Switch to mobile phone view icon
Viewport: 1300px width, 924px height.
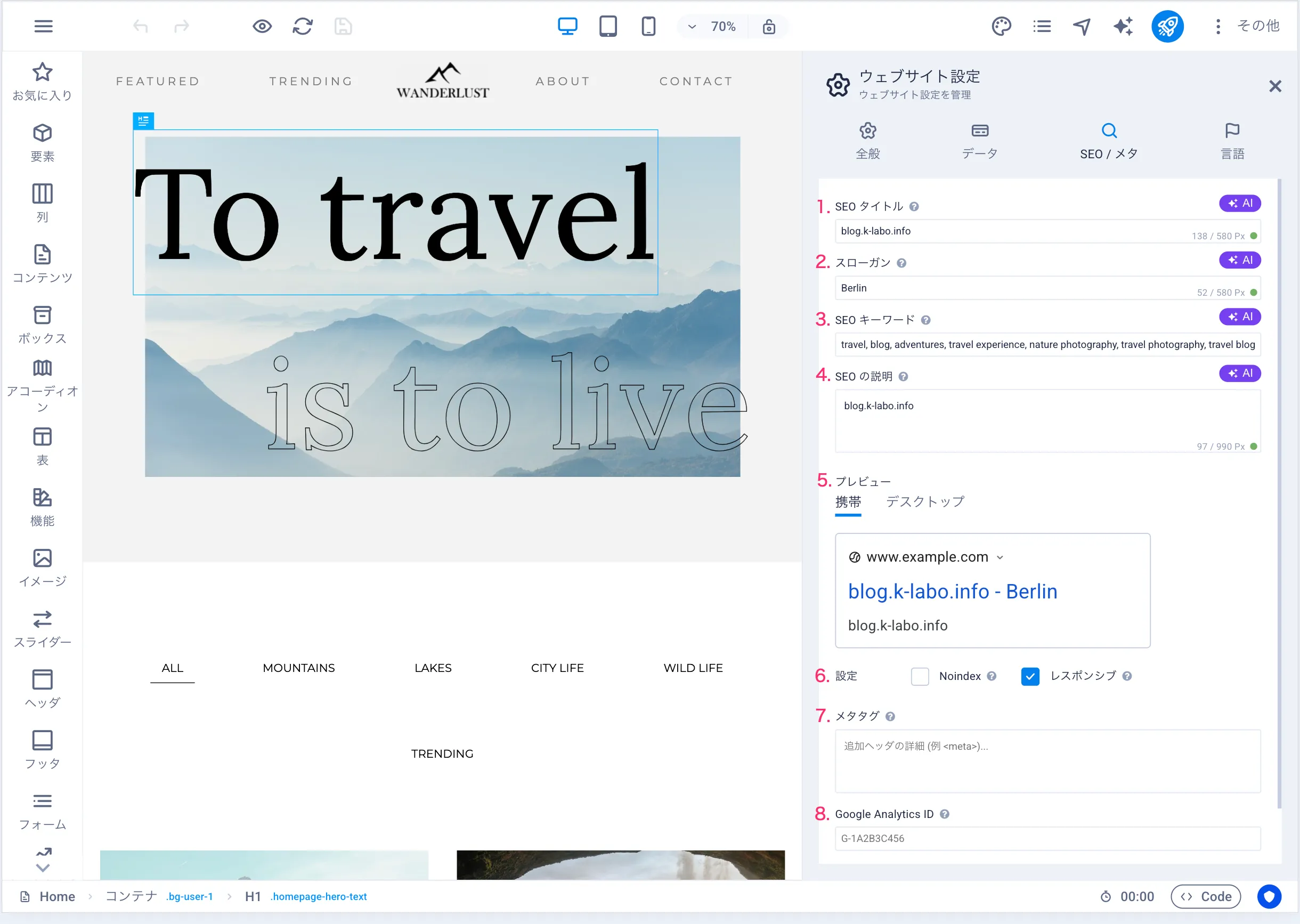coord(648,26)
